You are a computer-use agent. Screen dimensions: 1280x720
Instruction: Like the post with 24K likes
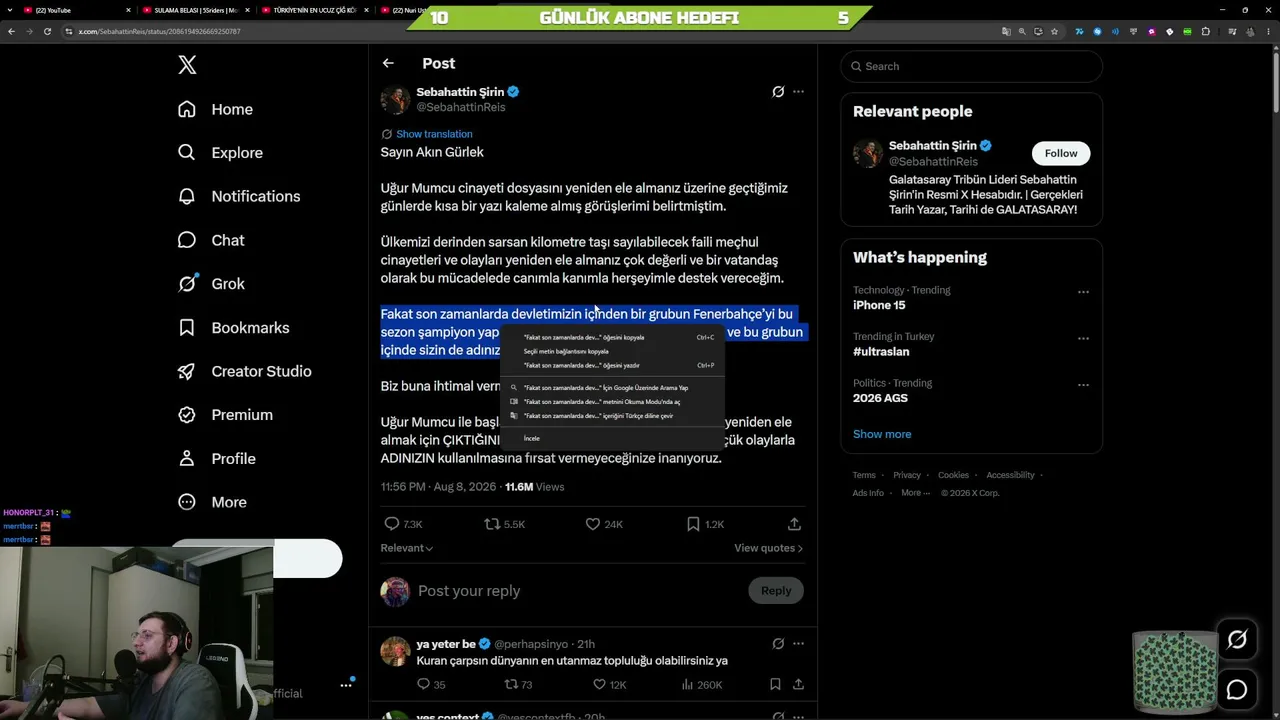pyautogui.click(x=604, y=524)
